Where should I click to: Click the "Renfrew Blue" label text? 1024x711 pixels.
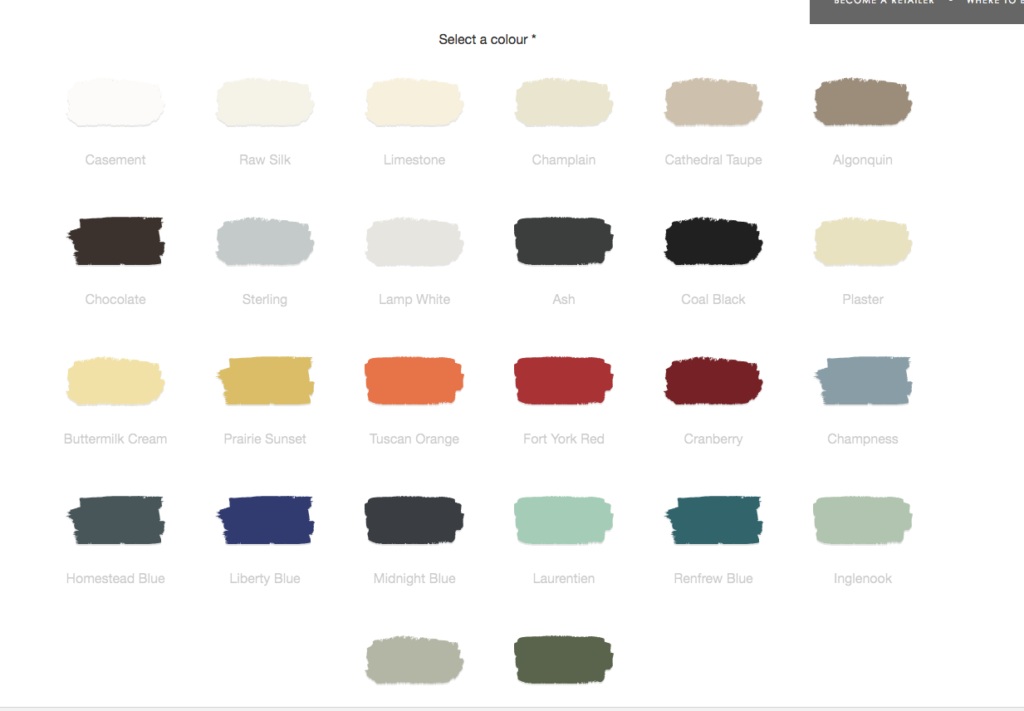pos(713,578)
